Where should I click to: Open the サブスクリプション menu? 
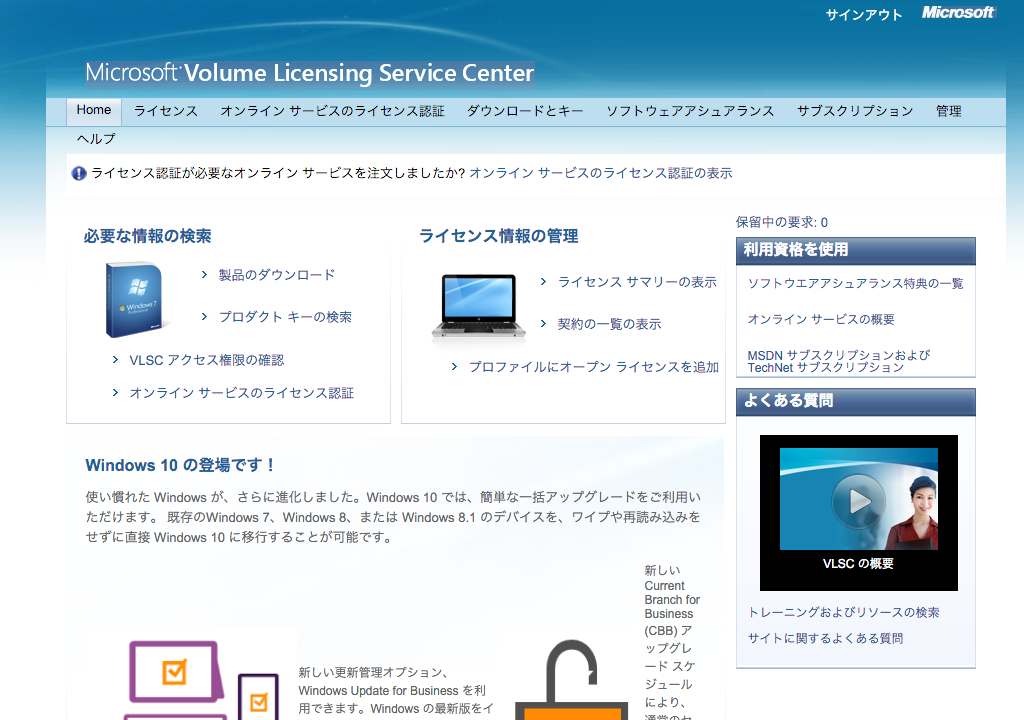[855, 111]
